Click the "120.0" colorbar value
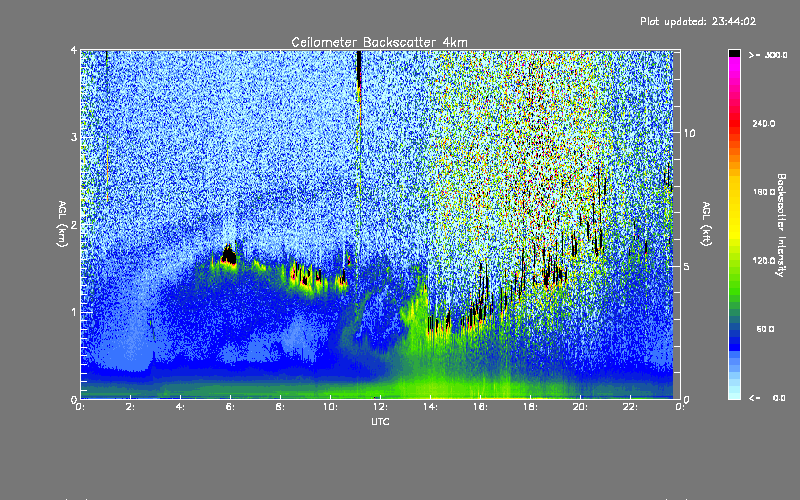The image size is (800, 500). click(x=764, y=260)
